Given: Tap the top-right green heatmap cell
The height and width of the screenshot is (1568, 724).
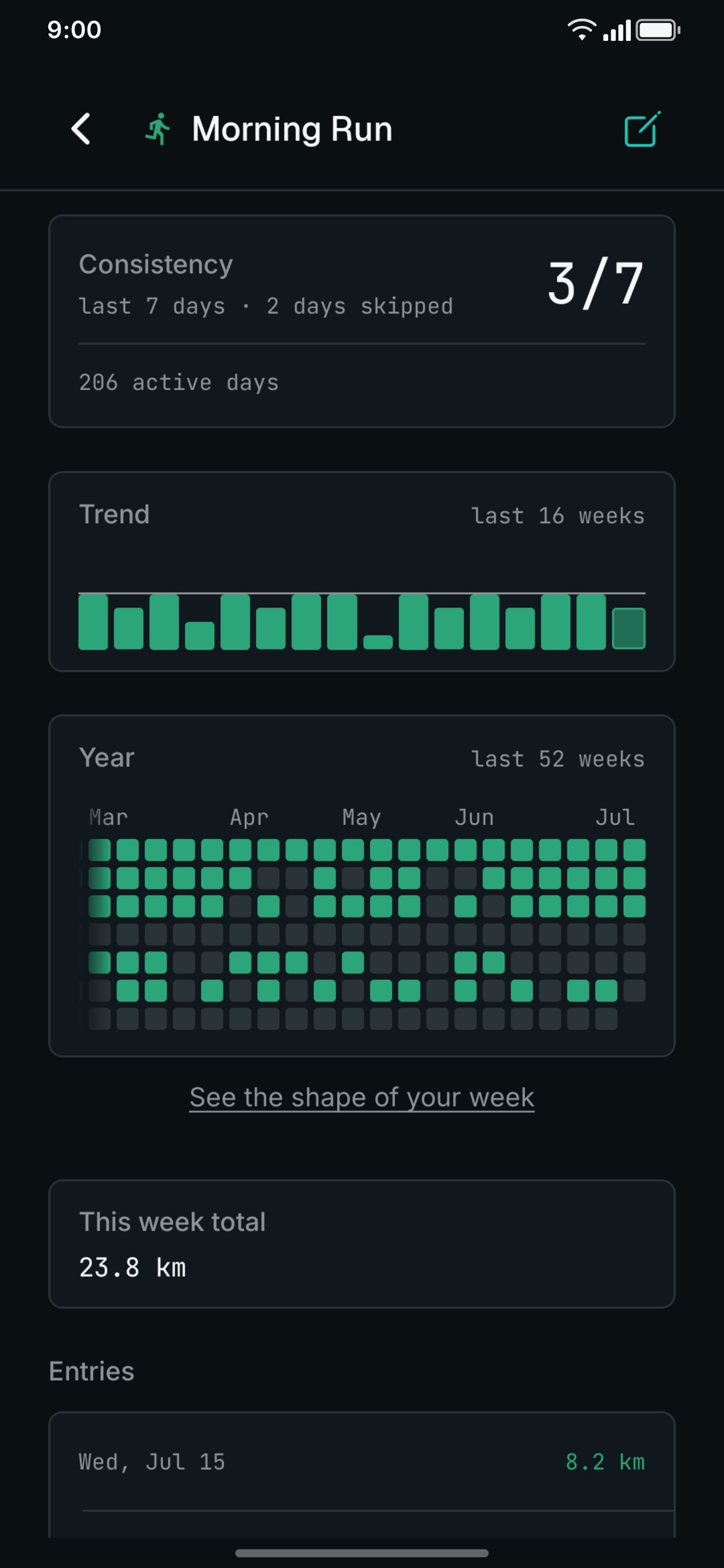Looking at the screenshot, I should pyautogui.click(x=634, y=850).
